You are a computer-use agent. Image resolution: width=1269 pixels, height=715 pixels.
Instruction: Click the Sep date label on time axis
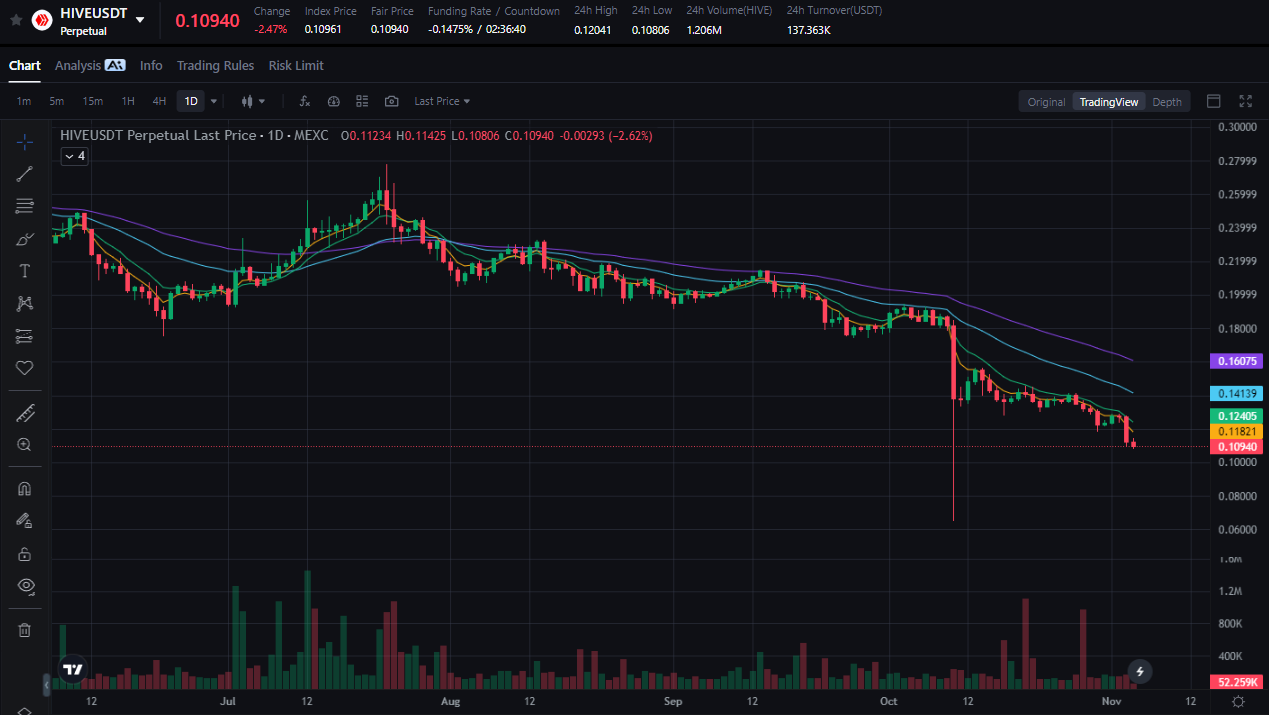click(673, 701)
